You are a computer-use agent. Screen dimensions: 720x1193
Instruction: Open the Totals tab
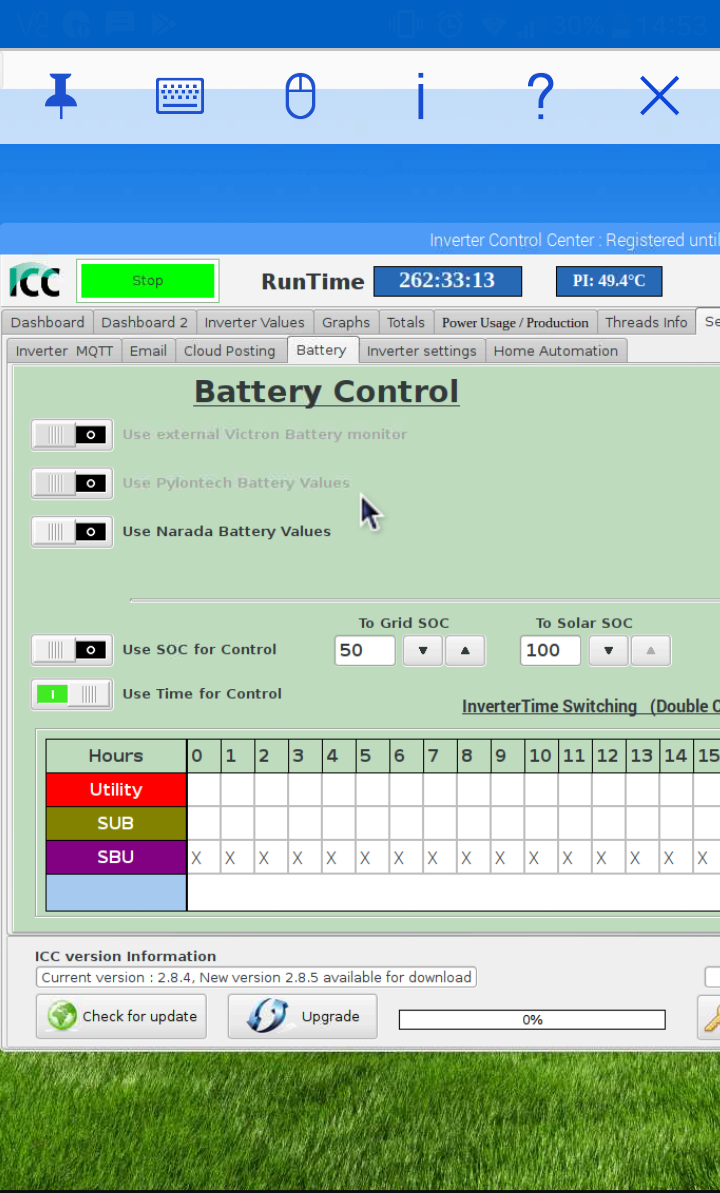[x=406, y=322]
